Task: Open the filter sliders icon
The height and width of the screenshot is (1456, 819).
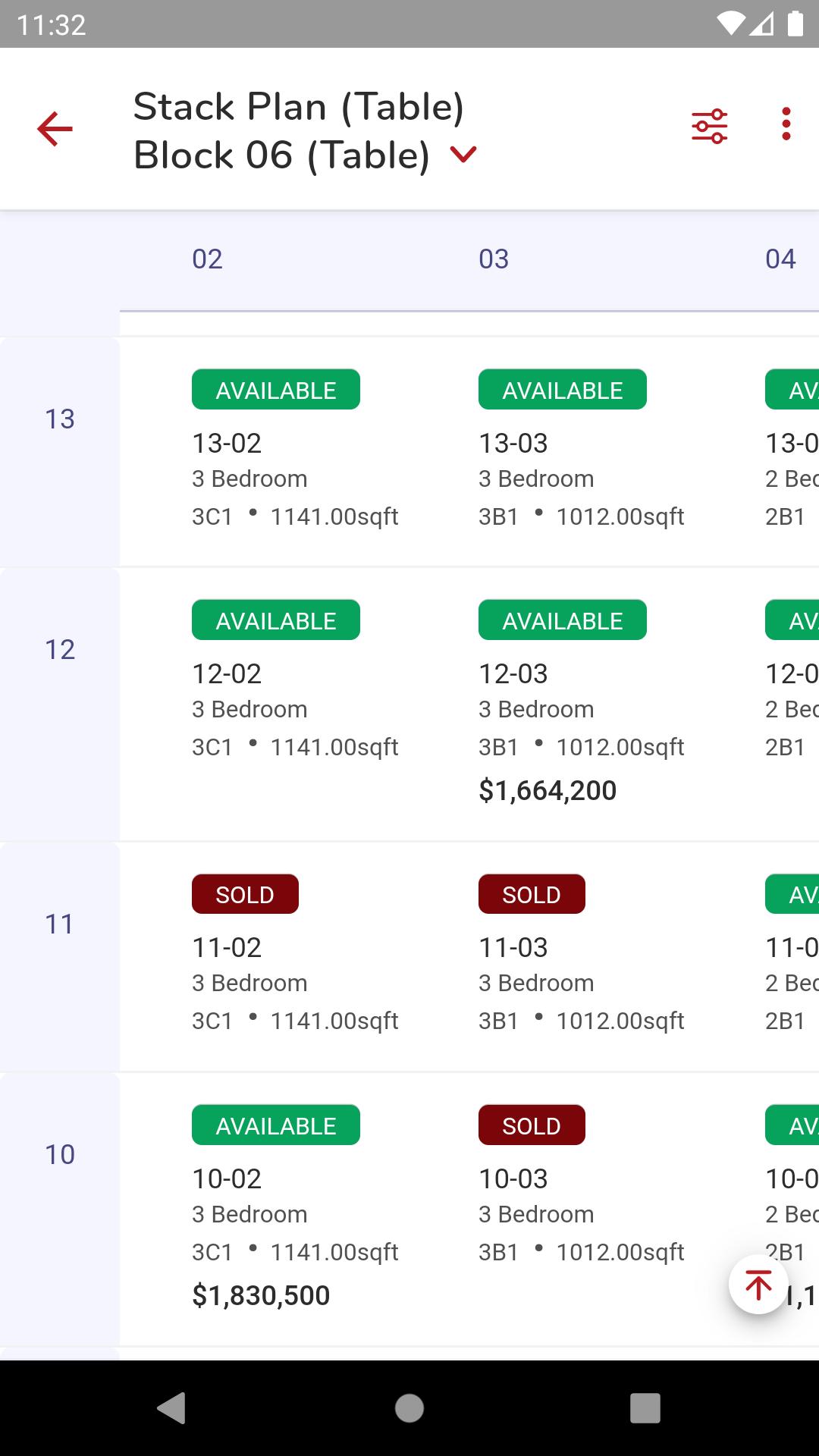Action: 709,125
